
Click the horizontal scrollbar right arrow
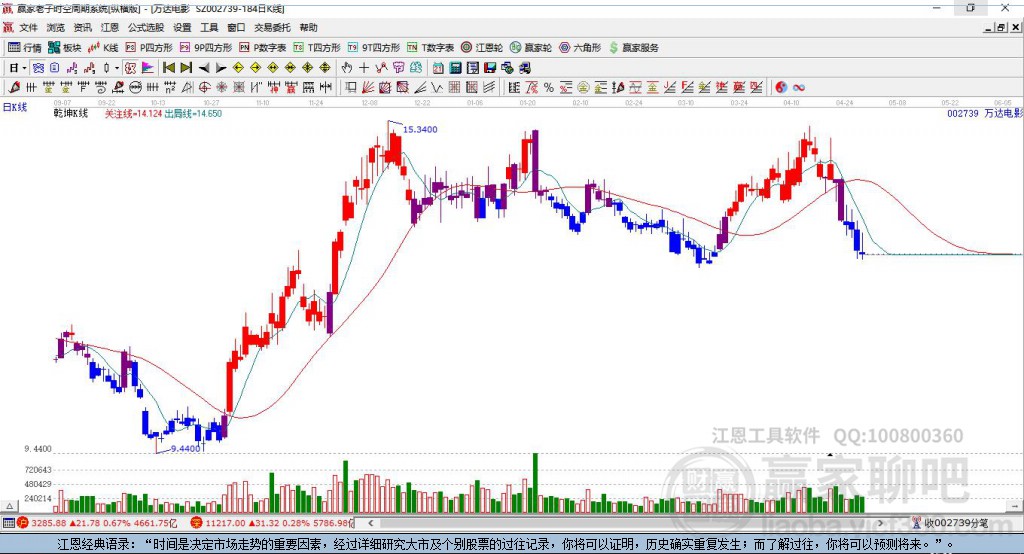click(880, 523)
